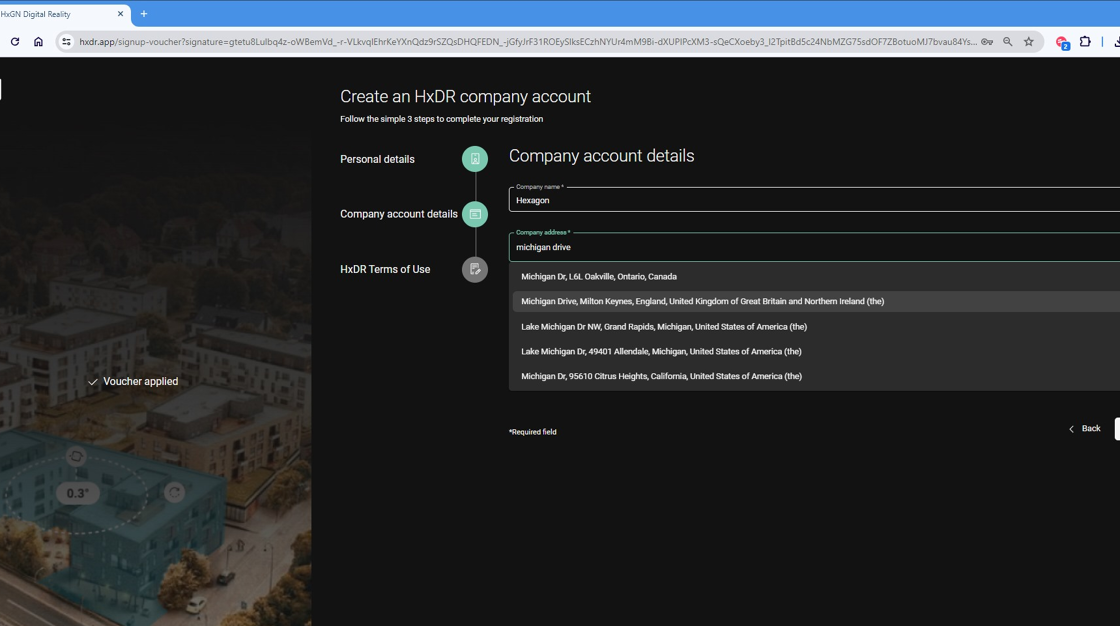Select the Company account details step label
The height and width of the screenshot is (626, 1120).
click(399, 214)
